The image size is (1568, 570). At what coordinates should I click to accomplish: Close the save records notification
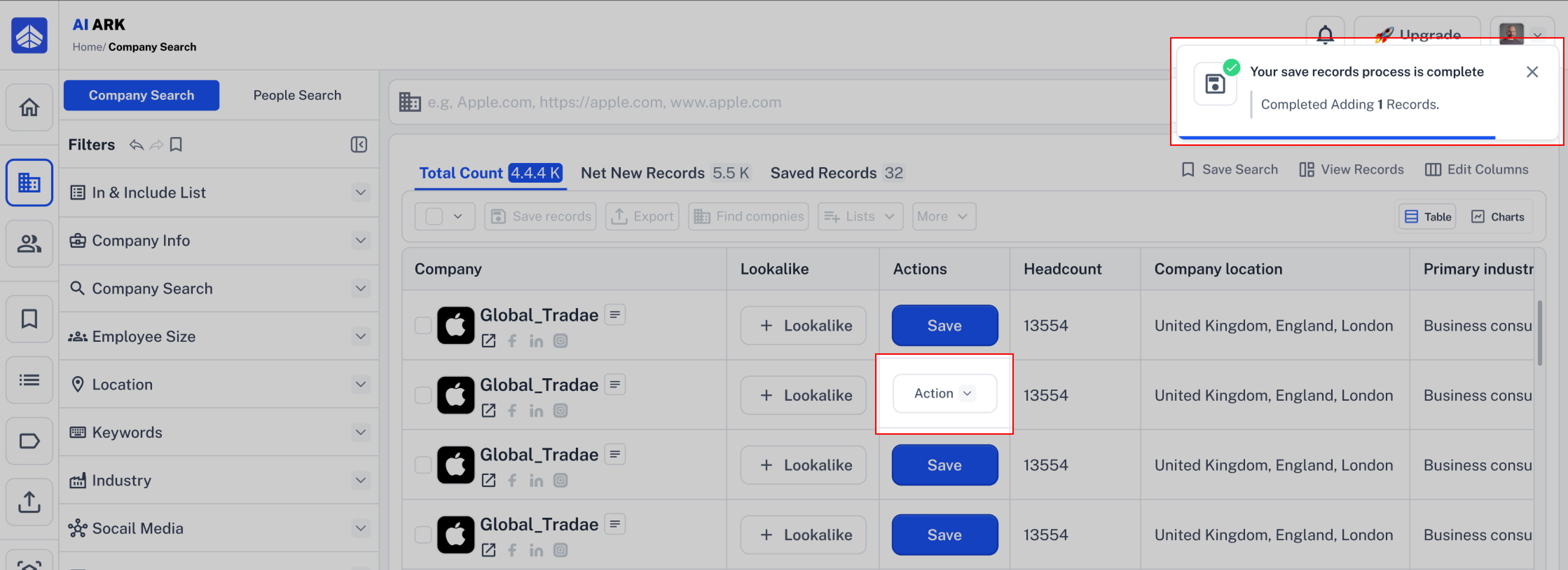[x=1532, y=72]
